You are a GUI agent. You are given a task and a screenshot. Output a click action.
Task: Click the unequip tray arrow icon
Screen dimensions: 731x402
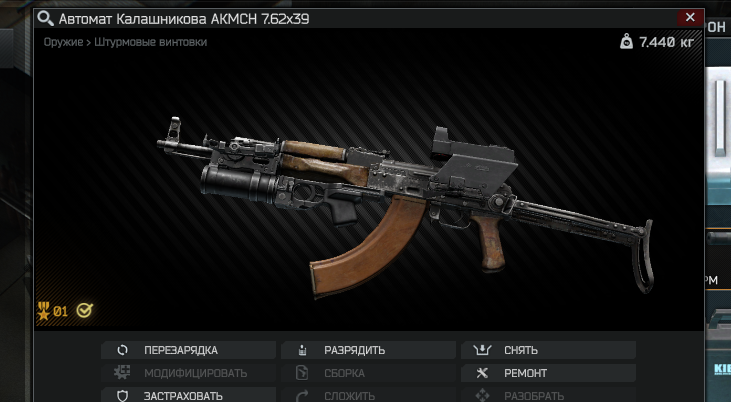click(482, 350)
